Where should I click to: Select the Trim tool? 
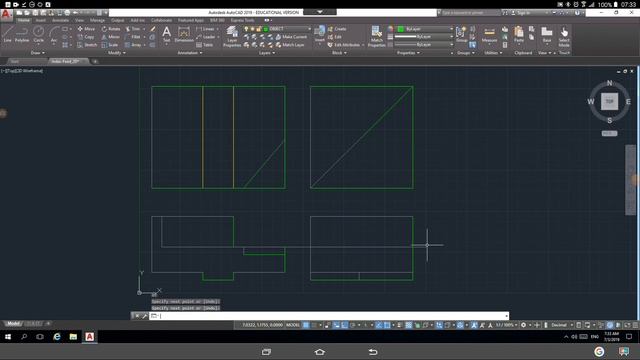(x=133, y=29)
